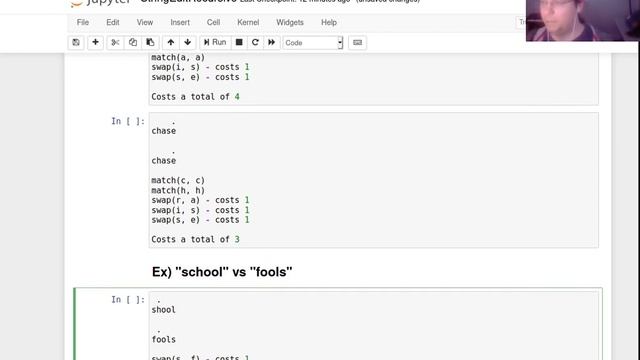Open the Cell menu
The width and height of the screenshot is (640, 360).
pyautogui.click(x=213, y=22)
